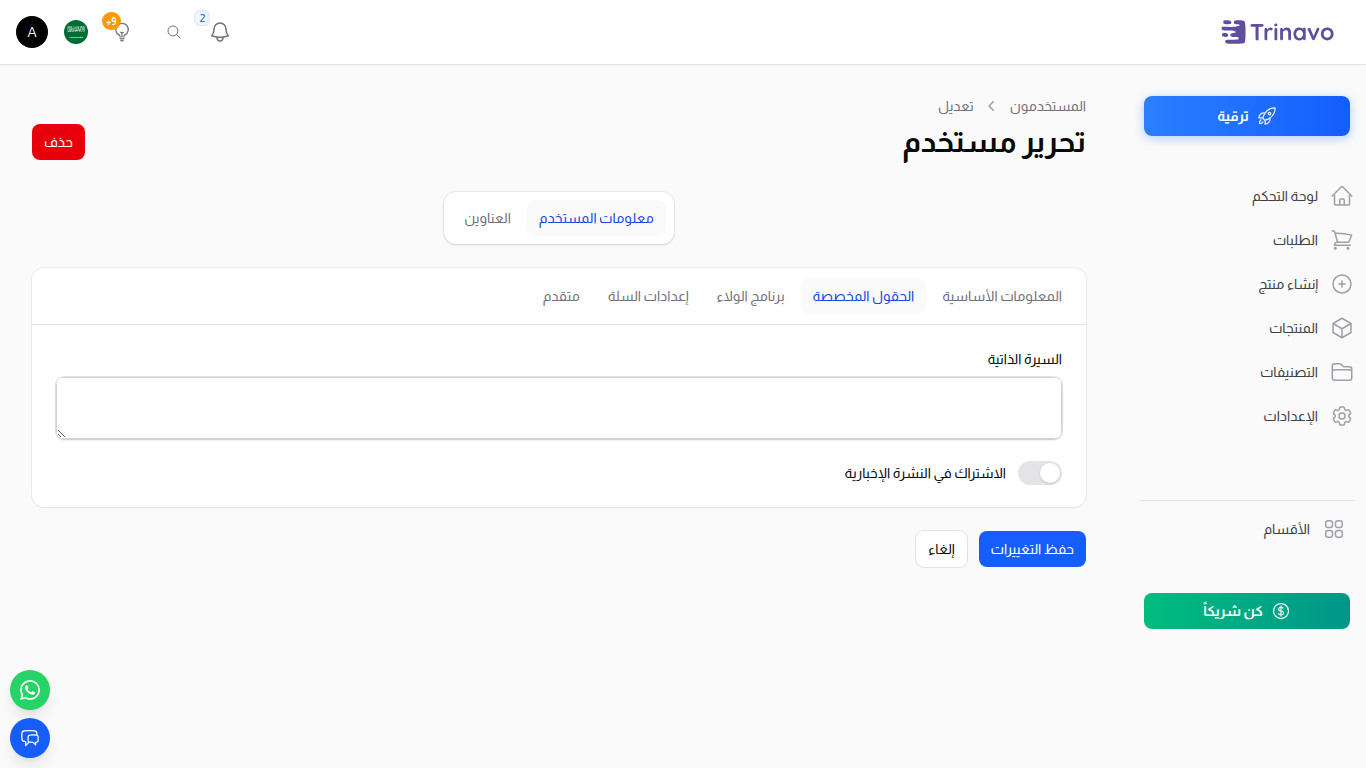Click the search magnifier icon
The image size is (1366, 768).
[x=174, y=32]
